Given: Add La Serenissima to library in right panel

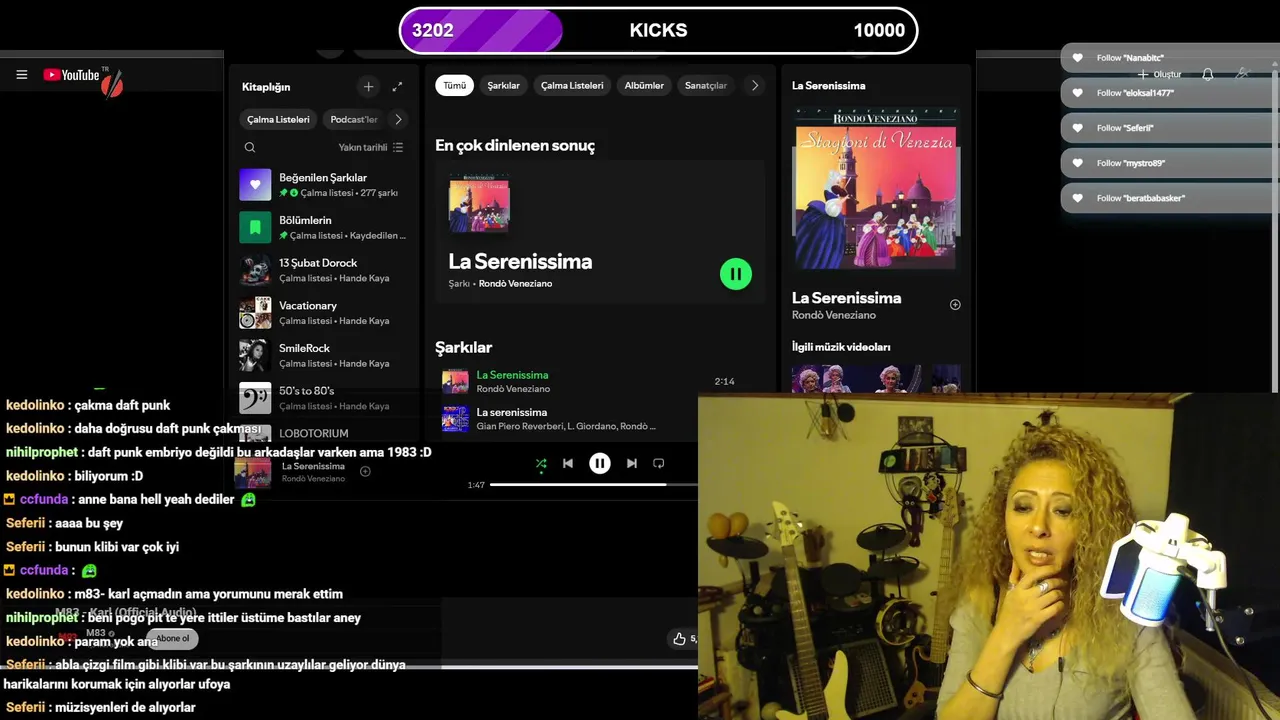Looking at the screenshot, I should [x=955, y=305].
